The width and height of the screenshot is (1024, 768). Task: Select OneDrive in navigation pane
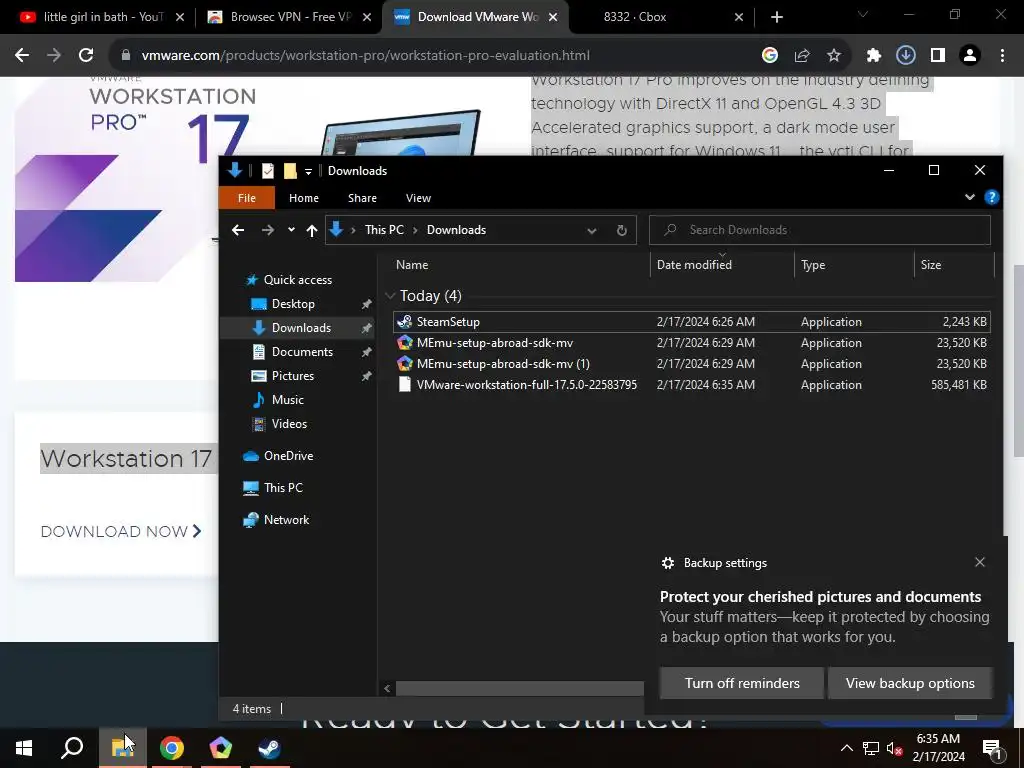[288, 456]
